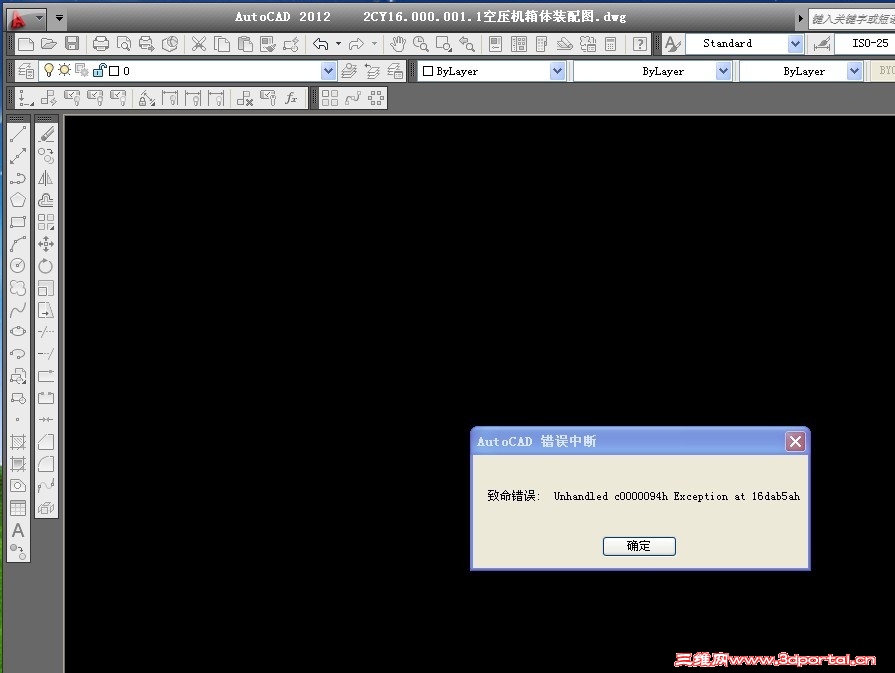
Task: Open the Properties palette icon
Action: [x=495, y=43]
